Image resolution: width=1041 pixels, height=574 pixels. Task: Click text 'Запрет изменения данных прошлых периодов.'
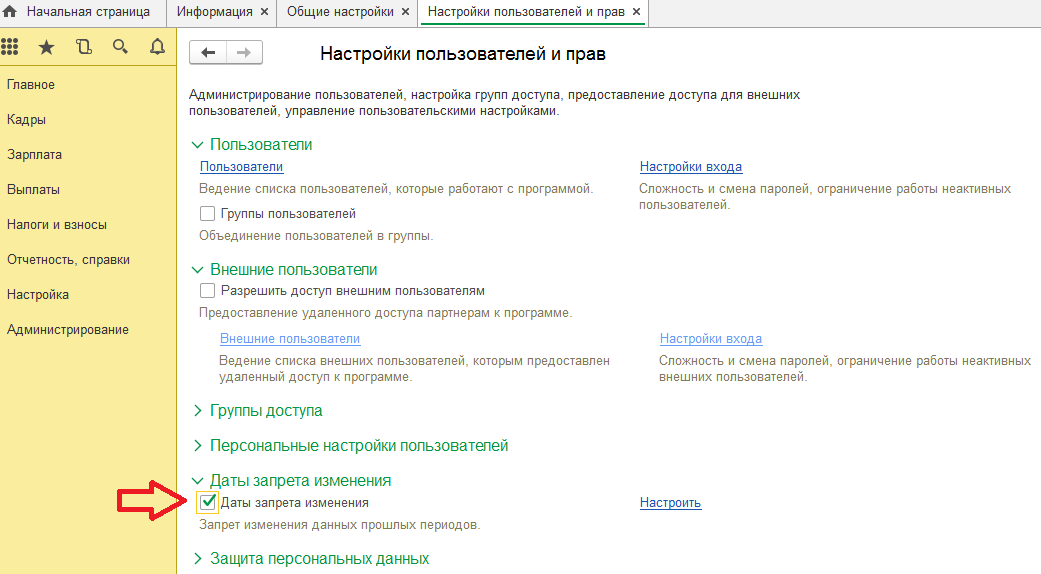pyautogui.click(x=339, y=525)
